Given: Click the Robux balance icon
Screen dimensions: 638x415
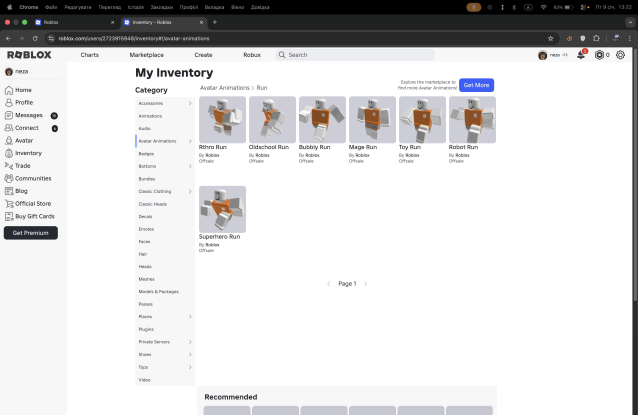Looking at the screenshot, I should pyautogui.click(x=600, y=55).
